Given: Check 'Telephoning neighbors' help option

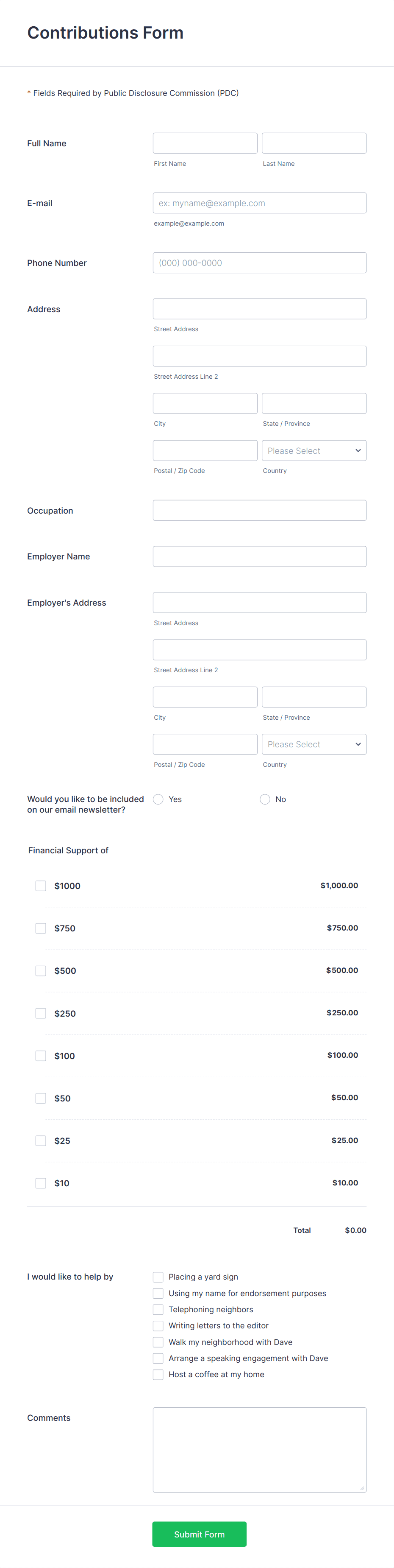Looking at the screenshot, I should pos(158,1309).
